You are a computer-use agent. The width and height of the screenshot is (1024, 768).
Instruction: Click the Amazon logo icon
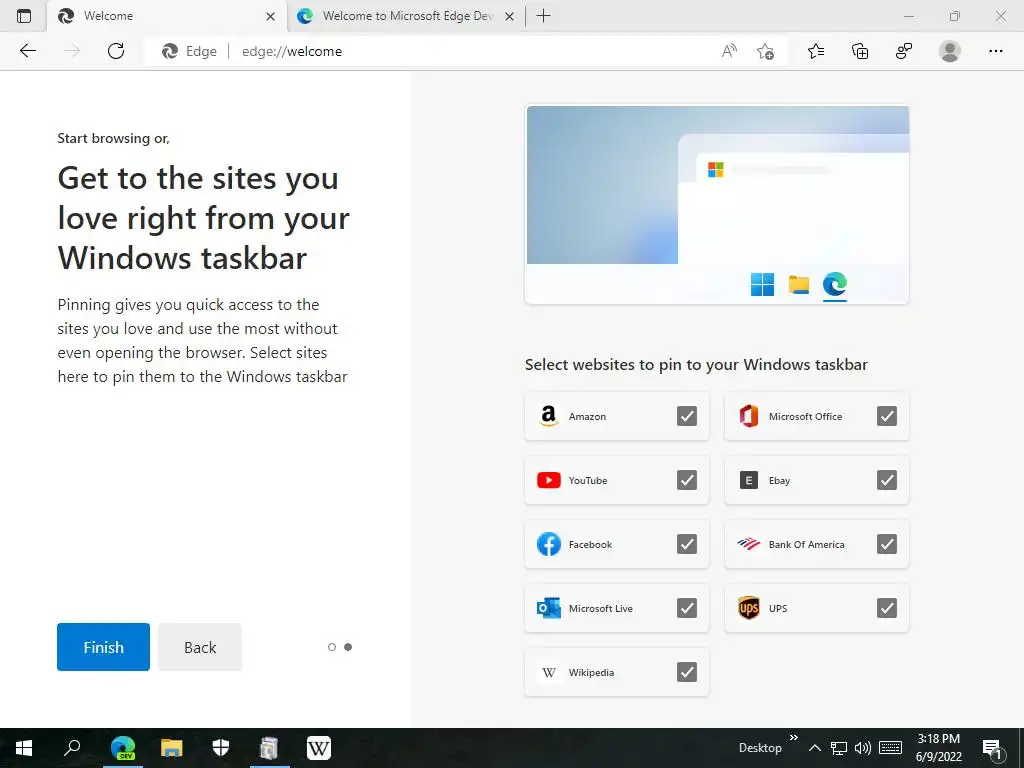(549, 416)
